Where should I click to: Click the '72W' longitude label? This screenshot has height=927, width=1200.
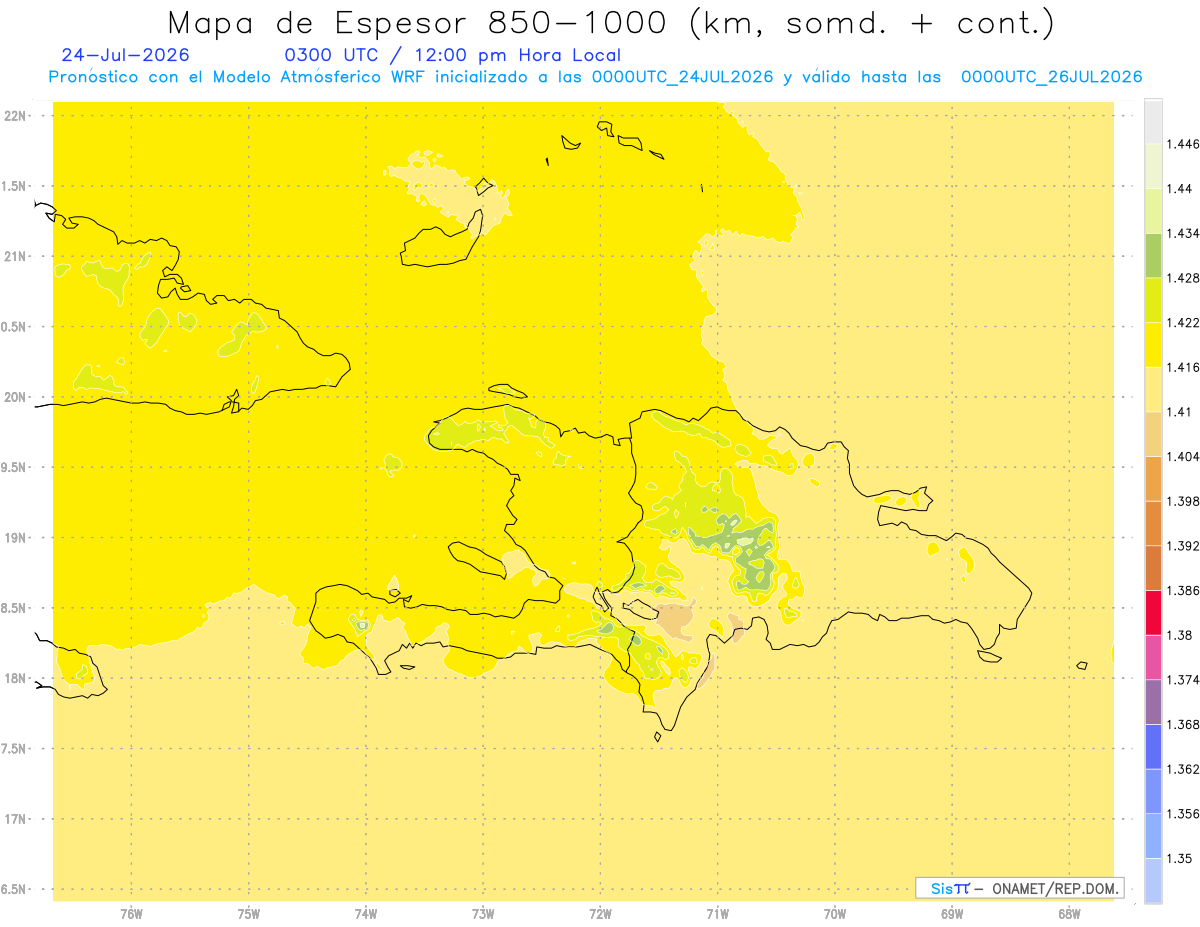pyautogui.click(x=600, y=914)
